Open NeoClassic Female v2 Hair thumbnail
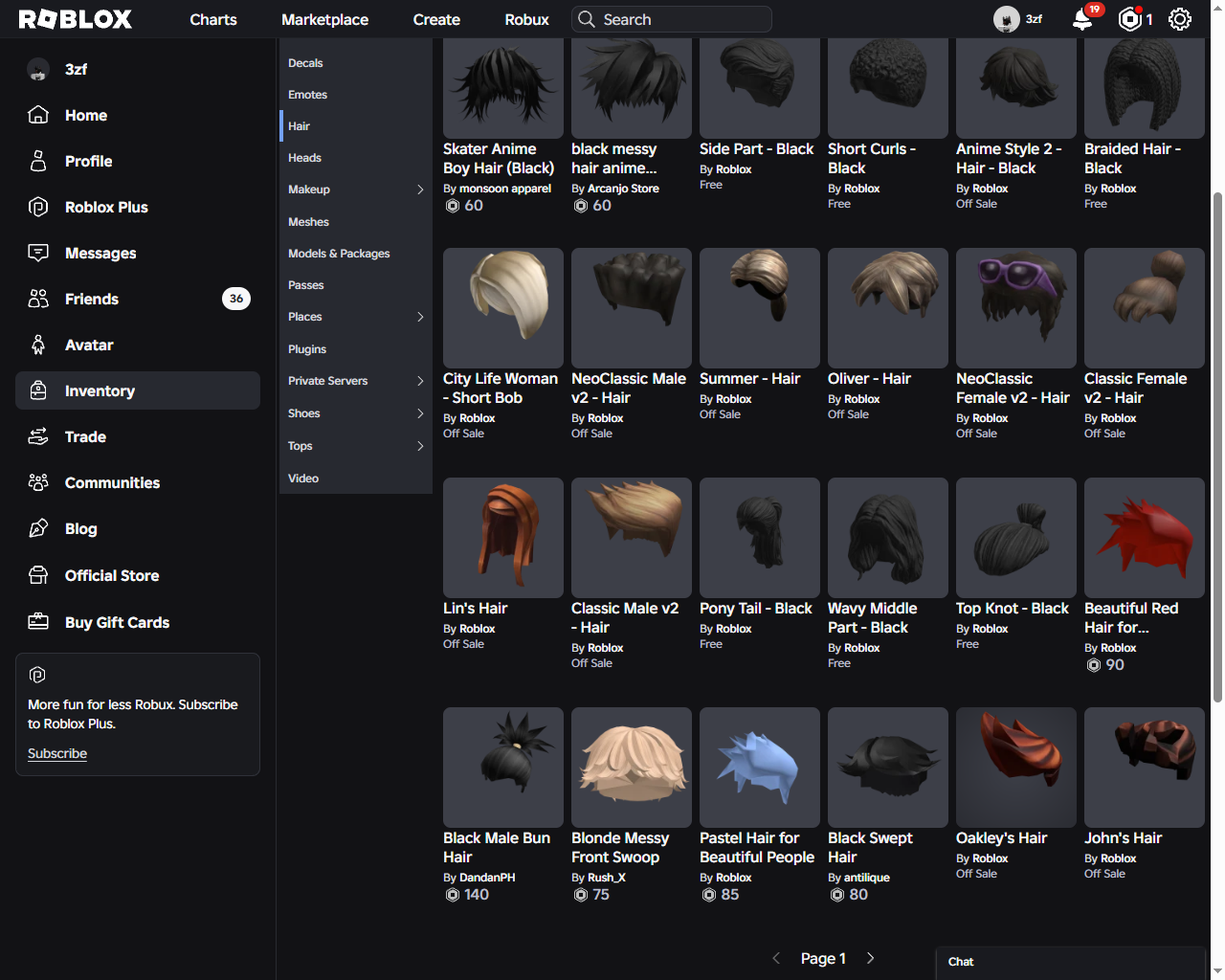The image size is (1225, 980). (x=1016, y=308)
